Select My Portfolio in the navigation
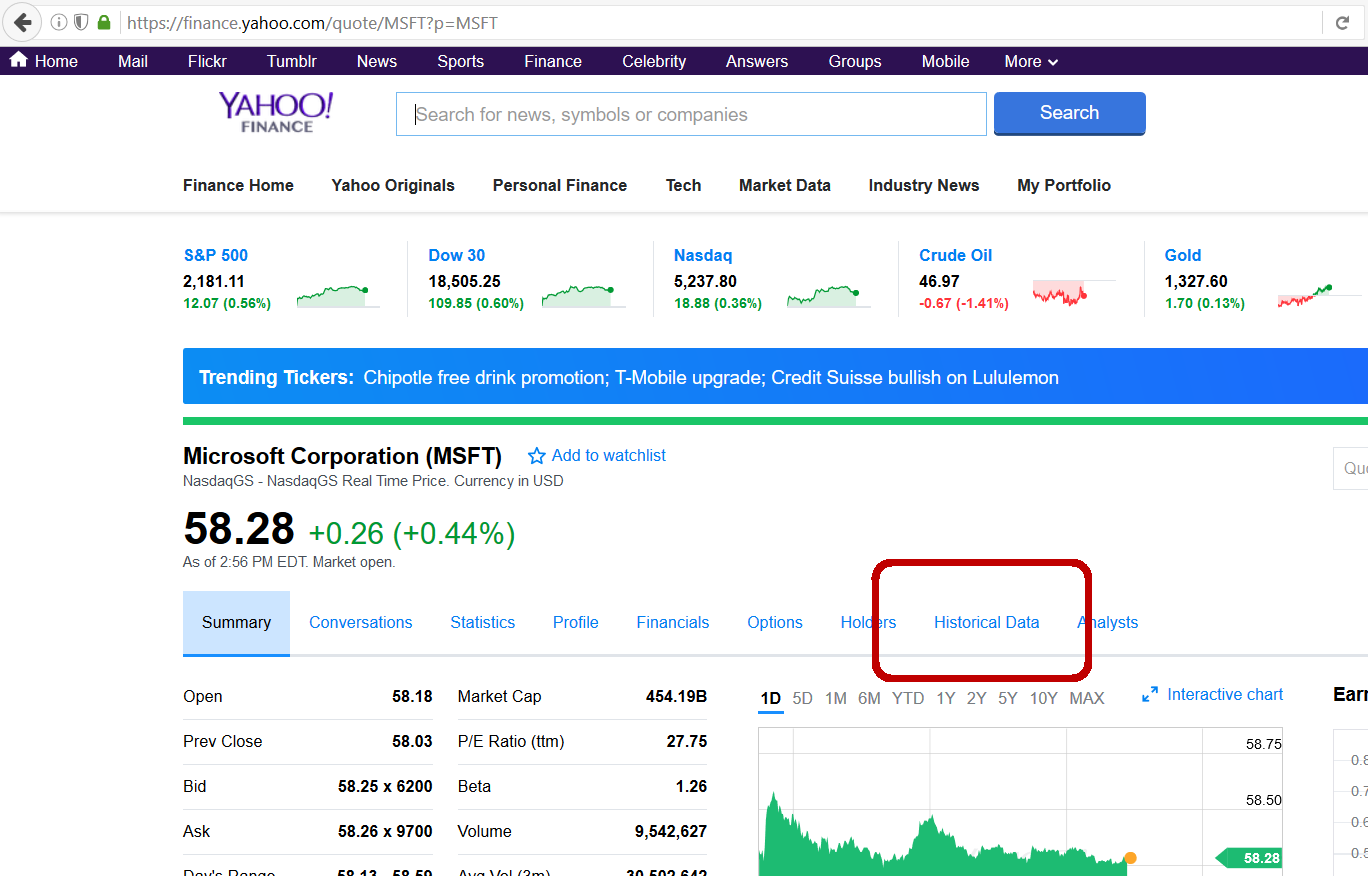Viewport: 1368px width, 876px height. [x=1063, y=185]
